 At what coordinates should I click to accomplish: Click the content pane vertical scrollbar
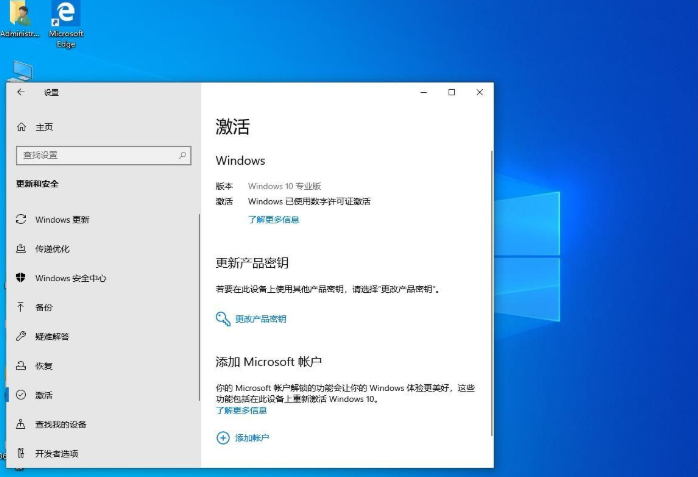492,294
